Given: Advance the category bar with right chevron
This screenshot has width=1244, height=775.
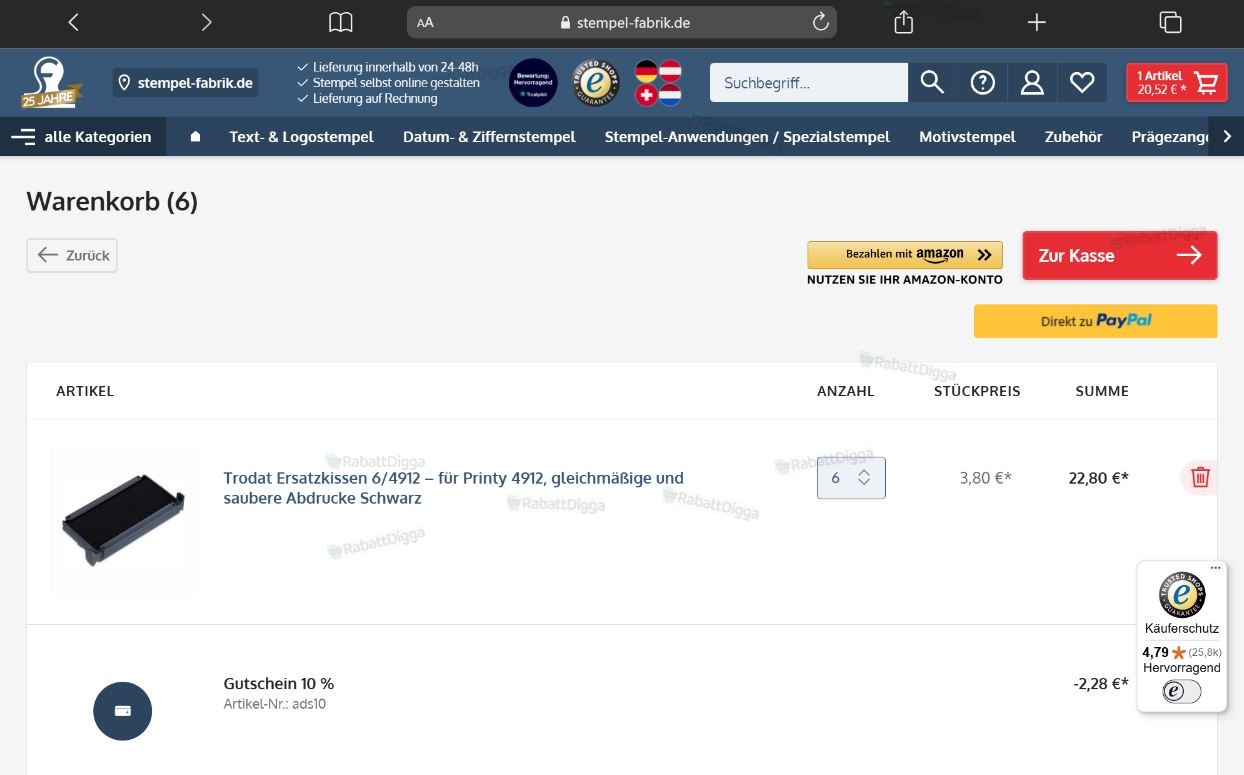Looking at the screenshot, I should (x=1227, y=137).
